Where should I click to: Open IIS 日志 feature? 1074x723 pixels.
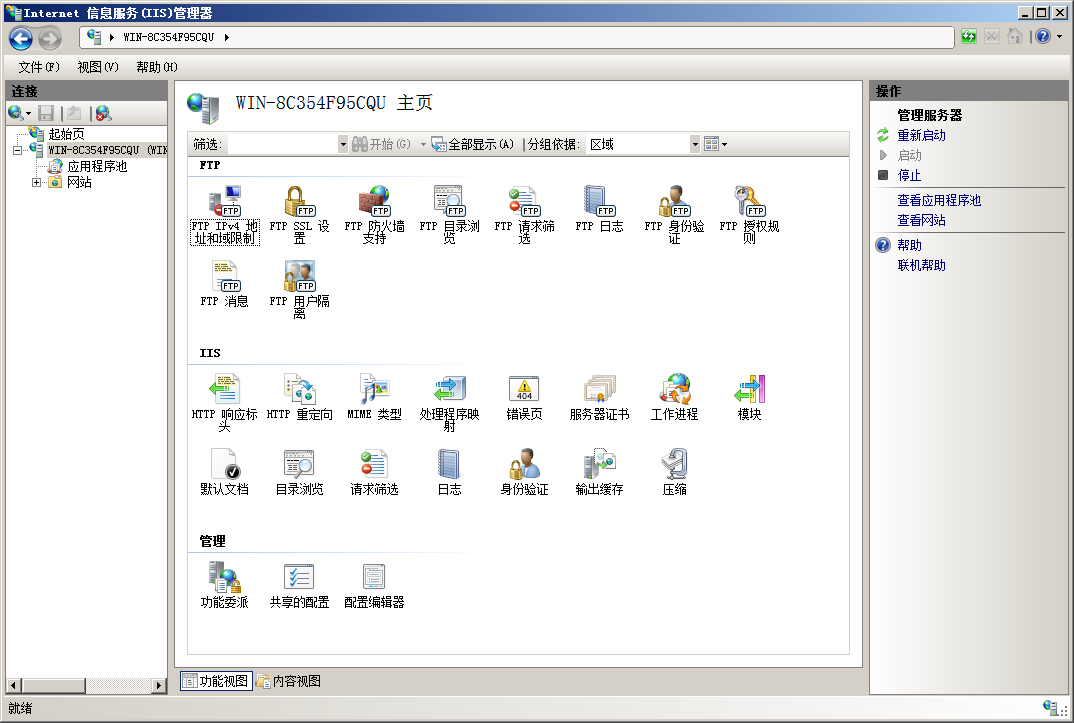[449, 472]
